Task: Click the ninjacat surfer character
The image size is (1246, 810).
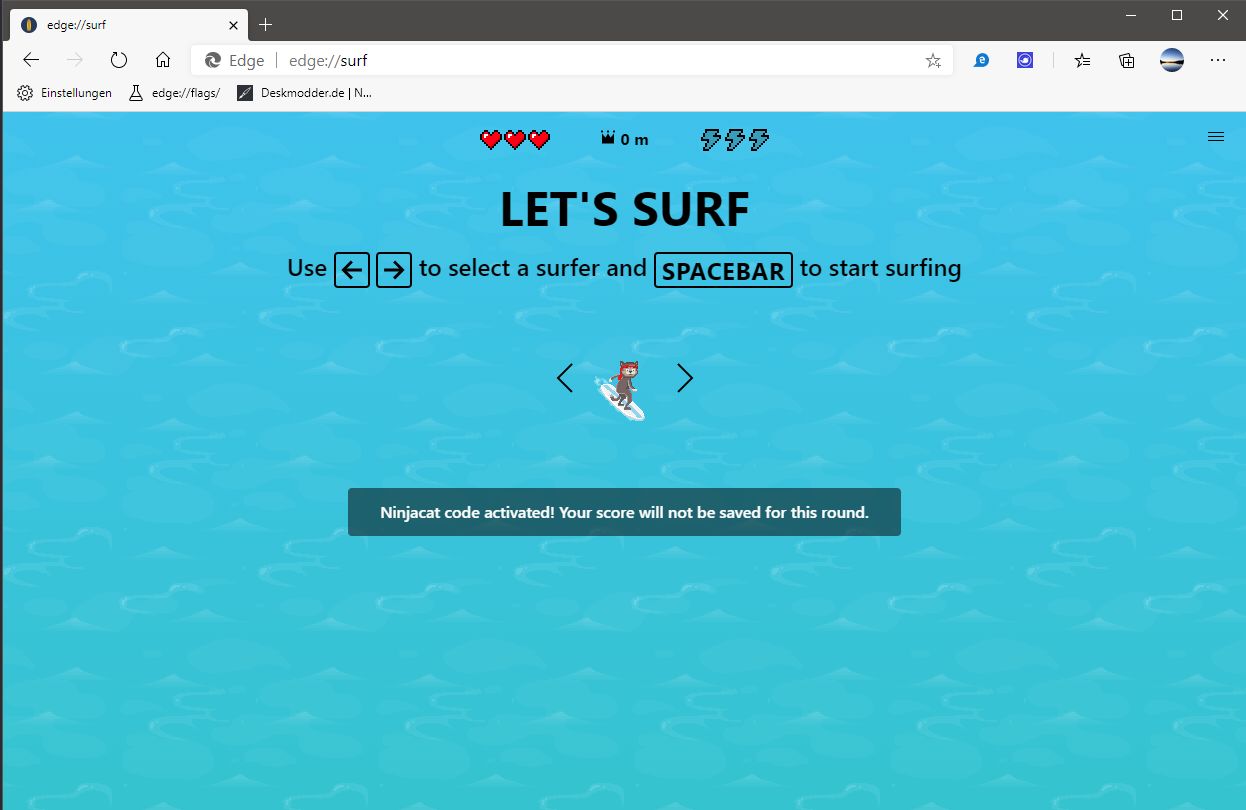Action: pos(624,390)
